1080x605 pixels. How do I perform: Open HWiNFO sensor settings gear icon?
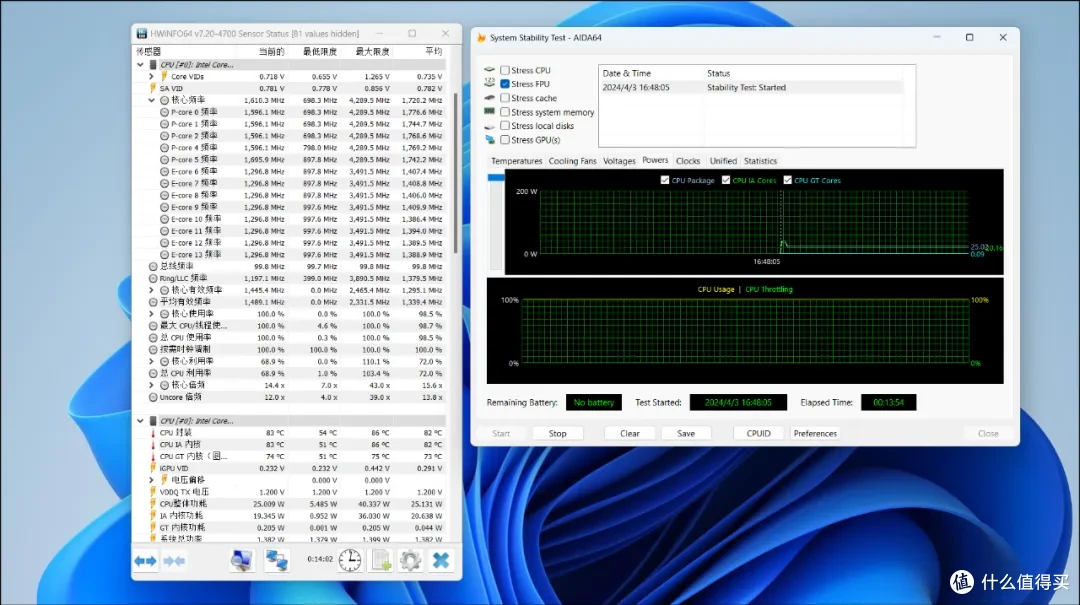(x=411, y=560)
